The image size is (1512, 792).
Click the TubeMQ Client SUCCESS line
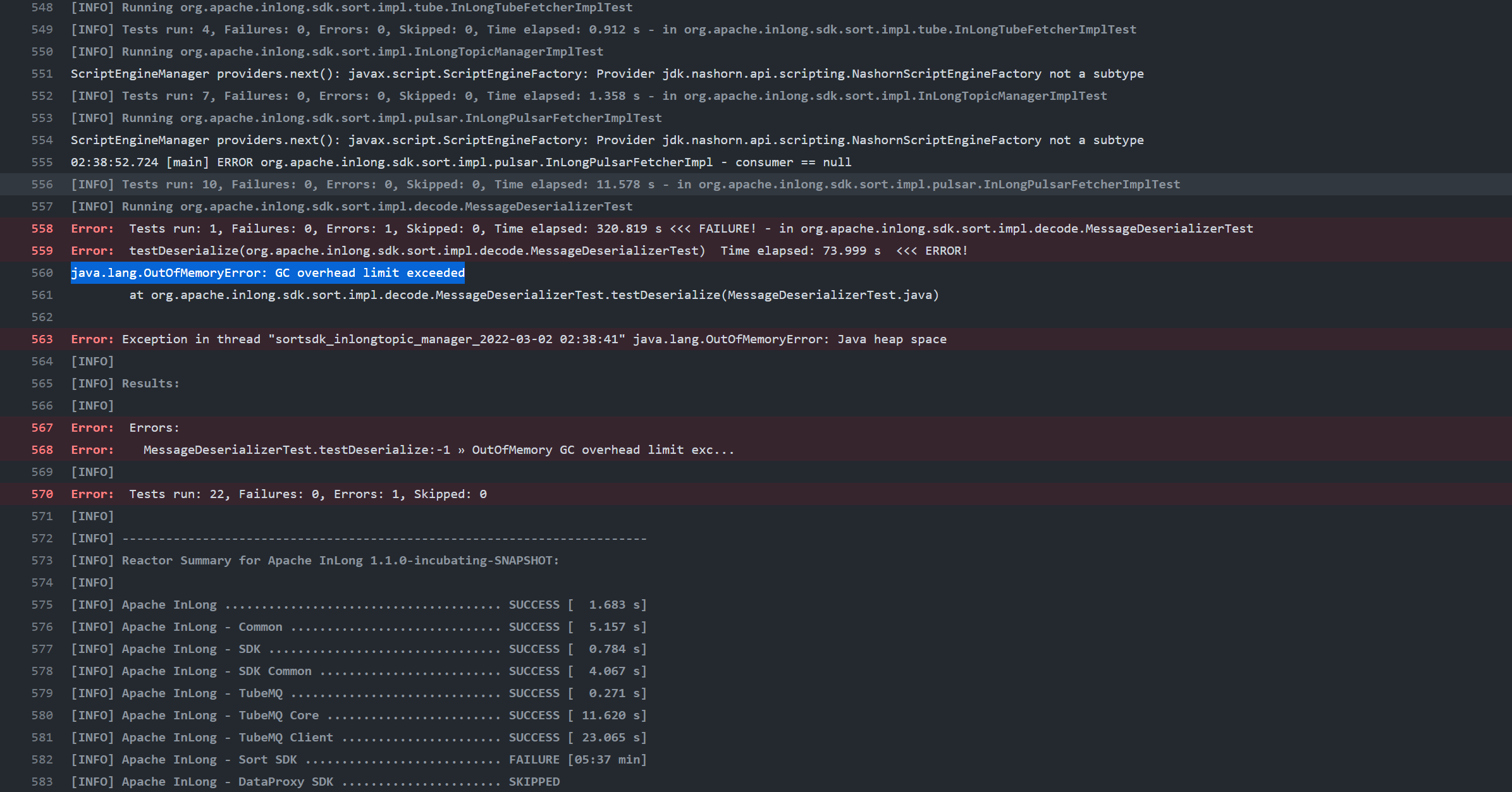(359, 738)
